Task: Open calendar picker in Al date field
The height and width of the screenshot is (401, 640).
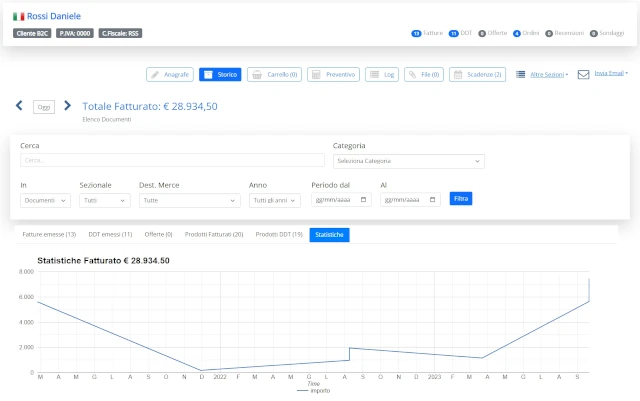Action: pyautogui.click(x=433, y=200)
